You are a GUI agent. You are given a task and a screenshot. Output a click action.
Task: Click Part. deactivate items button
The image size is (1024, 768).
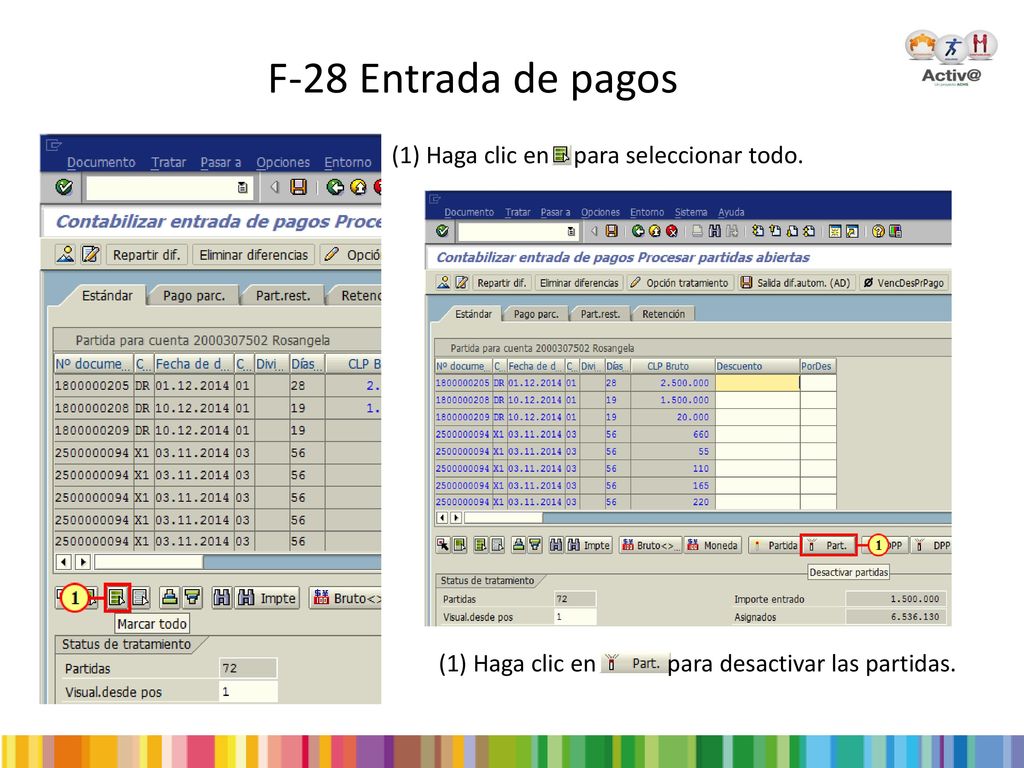pyautogui.click(x=828, y=545)
